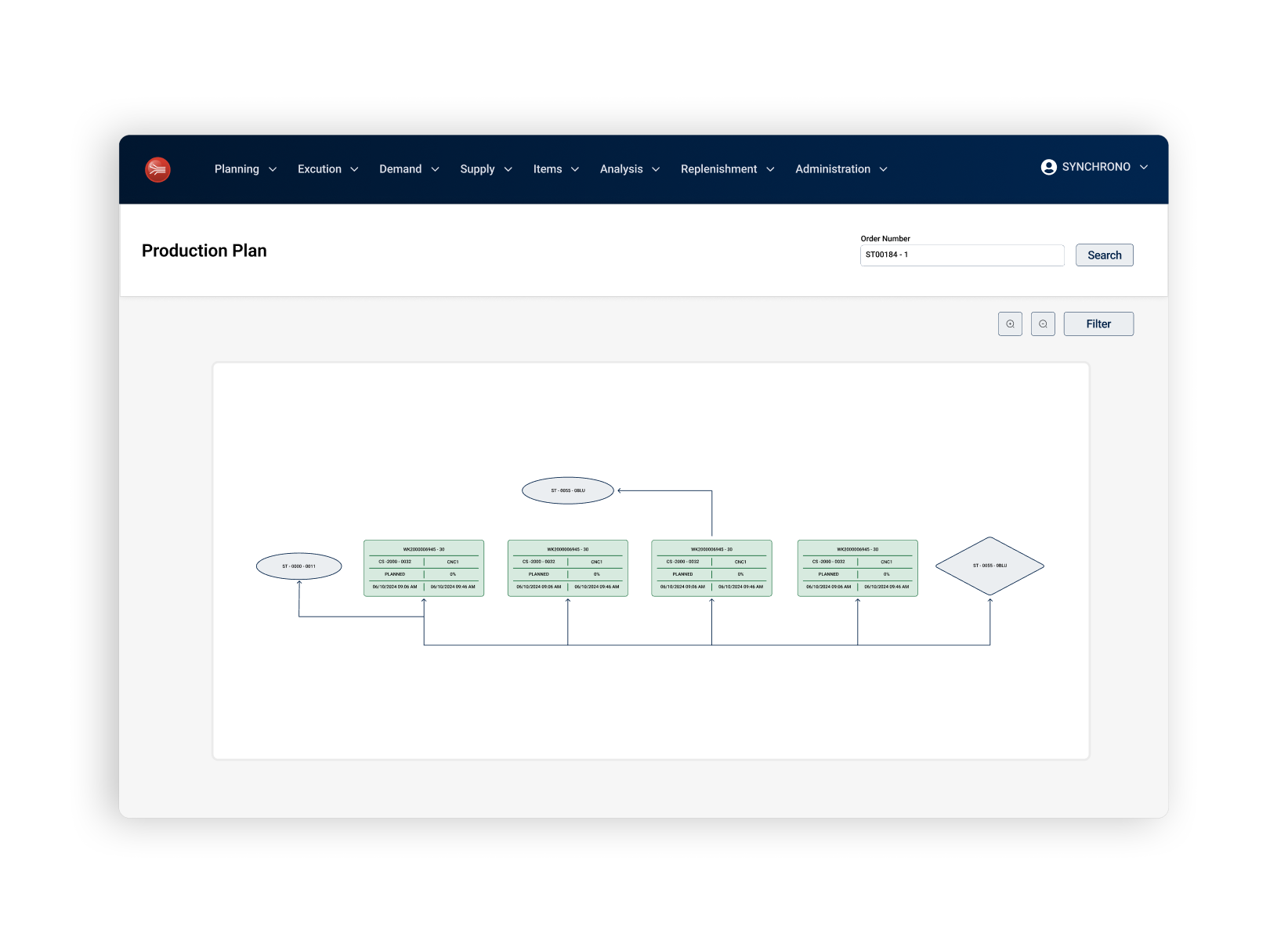This screenshot has height=951, width=1288.
Task: Select the work order card beside the ST - 0000 - 0011 oval
Action: pyautogui.click(x=424, y=568)
